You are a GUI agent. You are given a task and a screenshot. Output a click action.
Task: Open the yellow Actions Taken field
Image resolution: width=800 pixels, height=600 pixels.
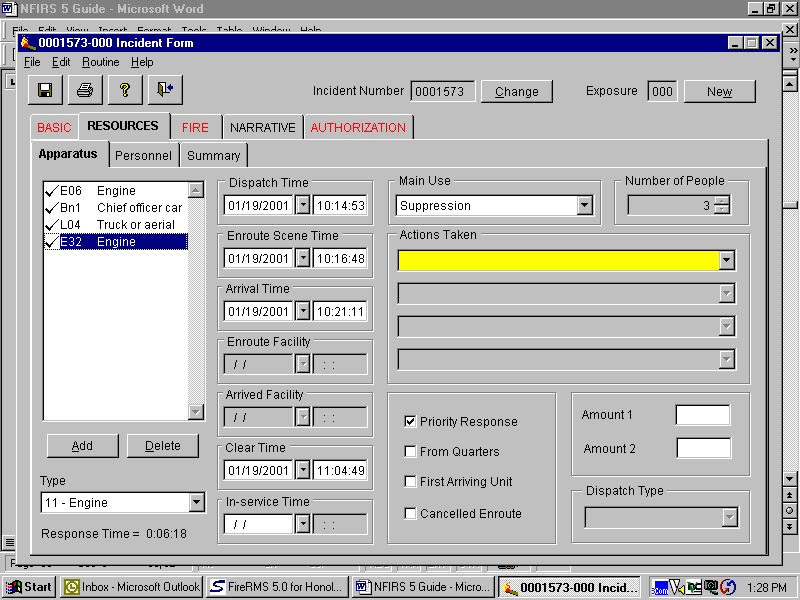[x=727, y=260]
